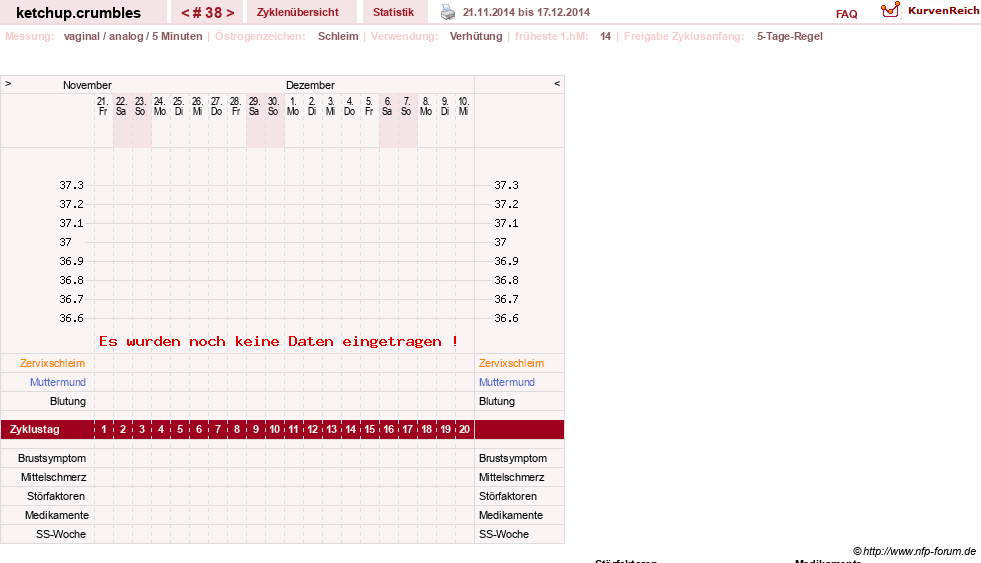Click date column 21. Fr

point(103,106)
